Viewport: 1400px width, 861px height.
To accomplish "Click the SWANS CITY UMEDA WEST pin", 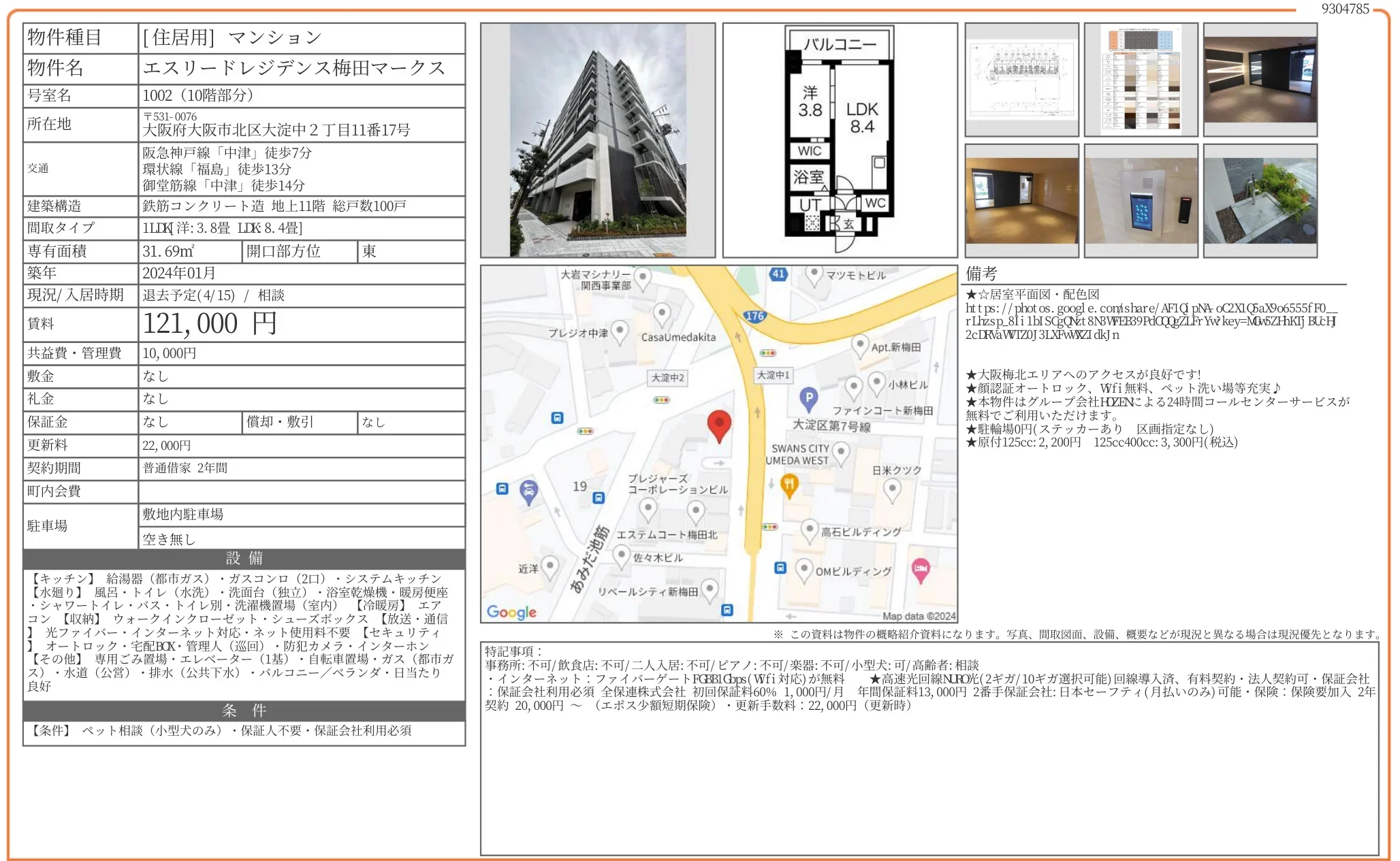I will pyautogui.click(x=841, y=451).
